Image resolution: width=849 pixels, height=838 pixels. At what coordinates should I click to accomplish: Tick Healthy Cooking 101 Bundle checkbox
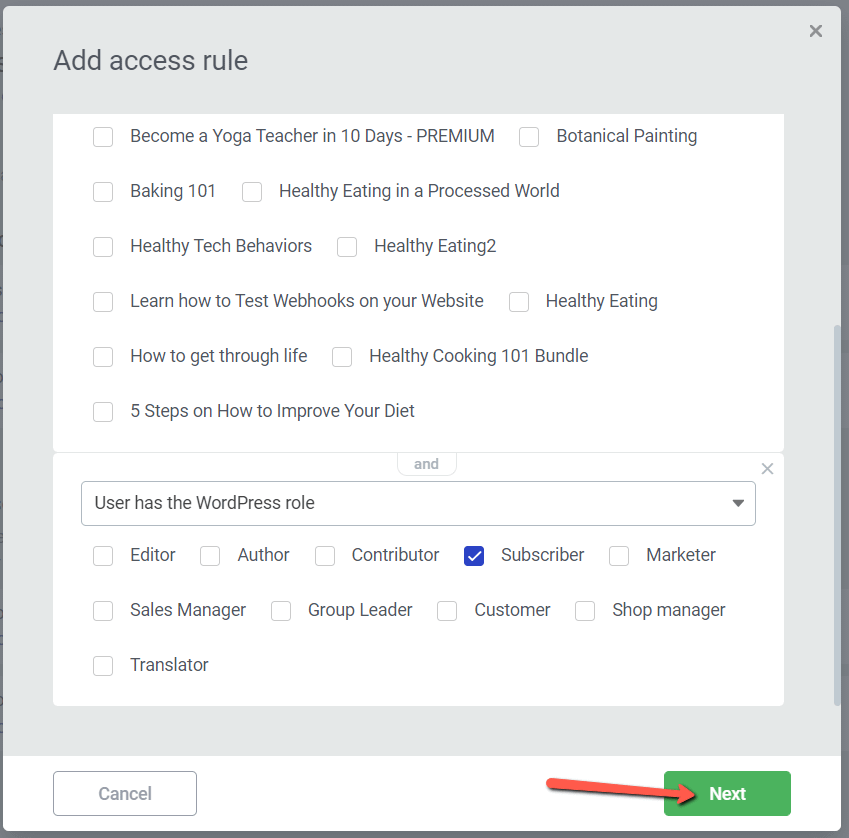coord(342,357)
